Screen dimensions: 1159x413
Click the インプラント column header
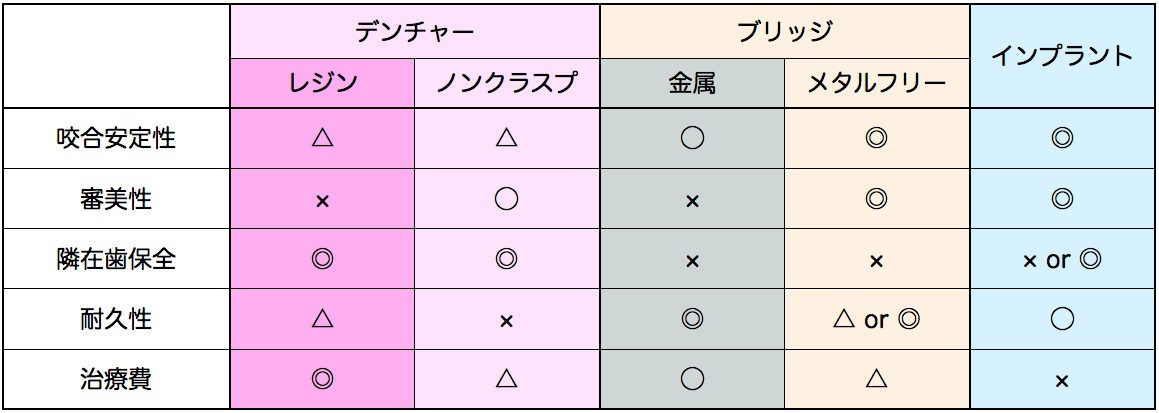[1061, 56]
